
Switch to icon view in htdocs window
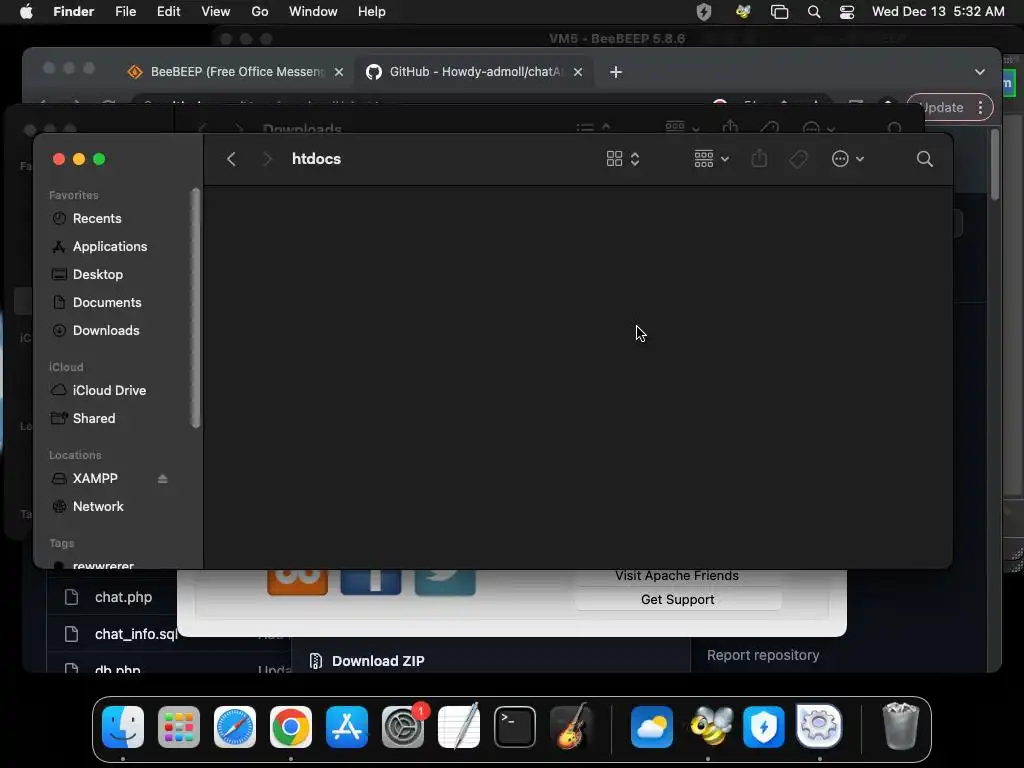614,159
